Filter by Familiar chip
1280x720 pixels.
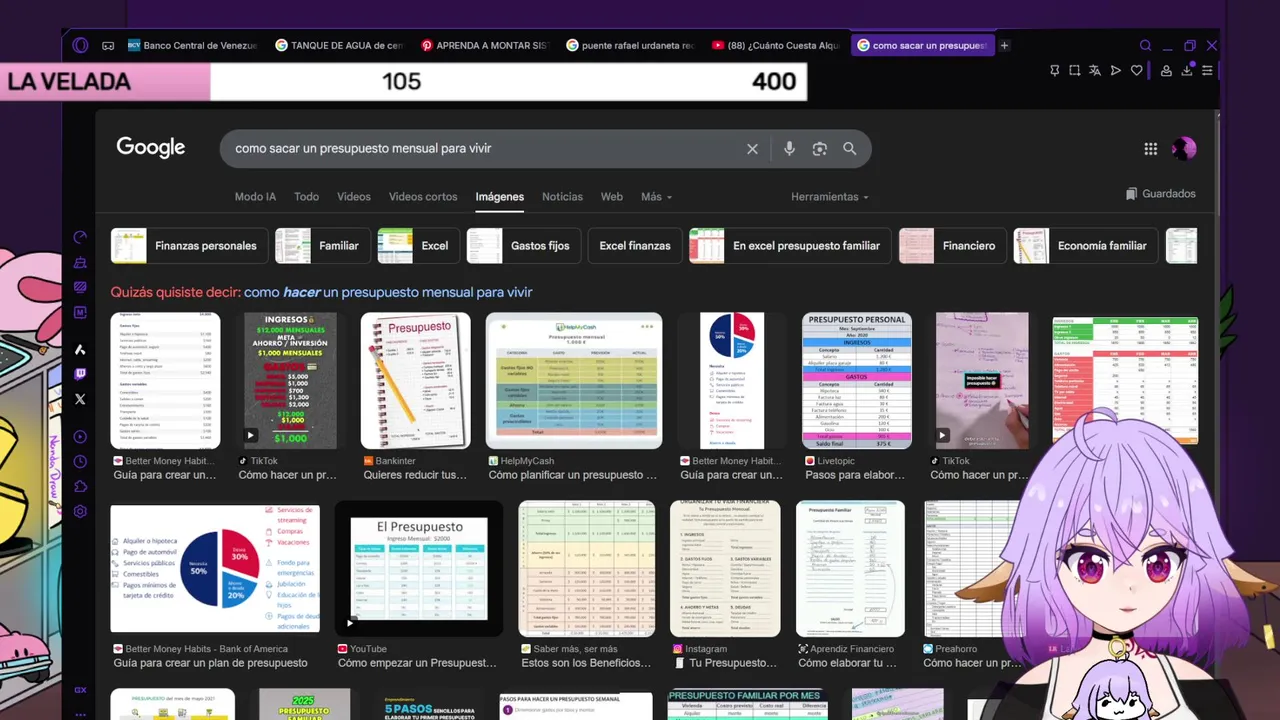coord(323,246)
